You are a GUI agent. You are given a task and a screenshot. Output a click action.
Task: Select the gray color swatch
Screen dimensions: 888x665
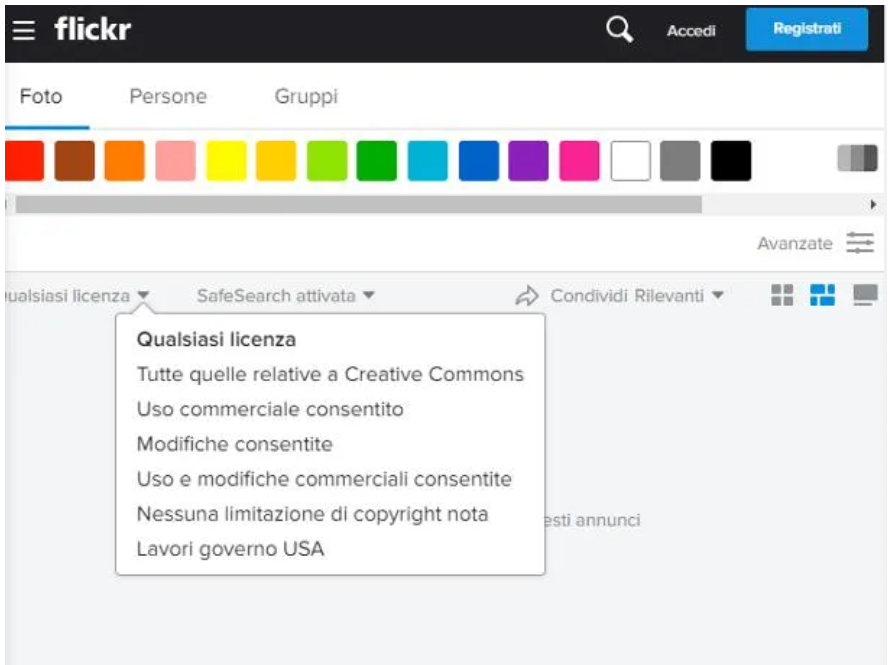click(680, 161)
